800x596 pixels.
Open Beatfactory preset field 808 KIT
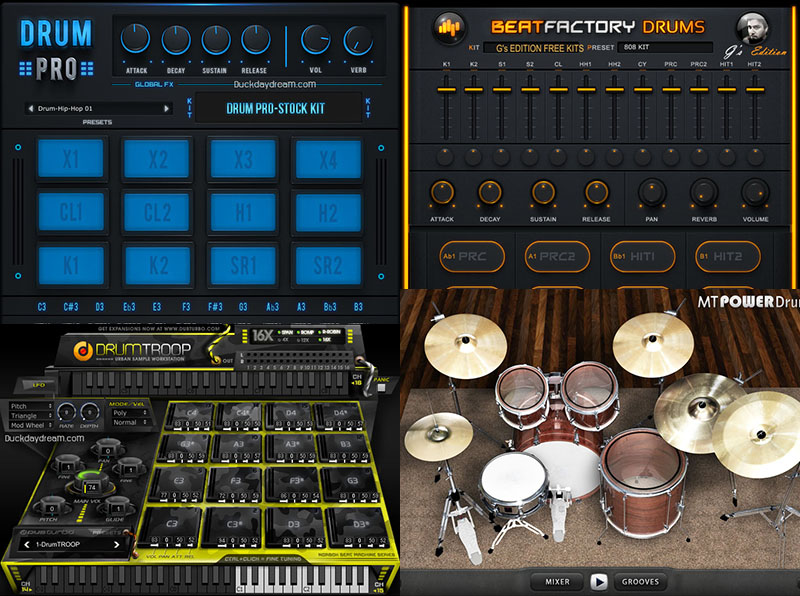click(x=665, y=47)
